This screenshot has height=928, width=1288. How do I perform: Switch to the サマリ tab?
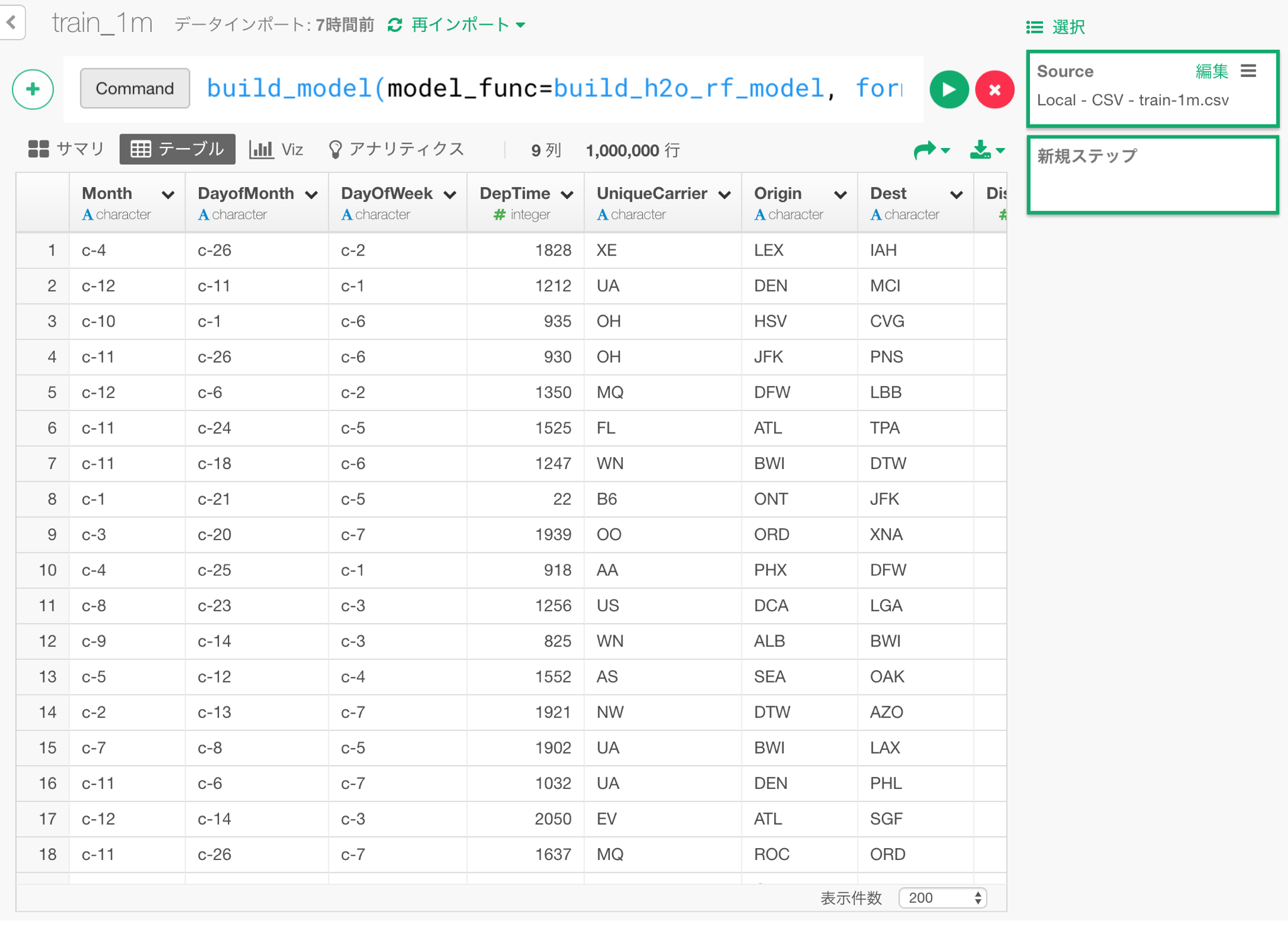click(x=66, y=149)
